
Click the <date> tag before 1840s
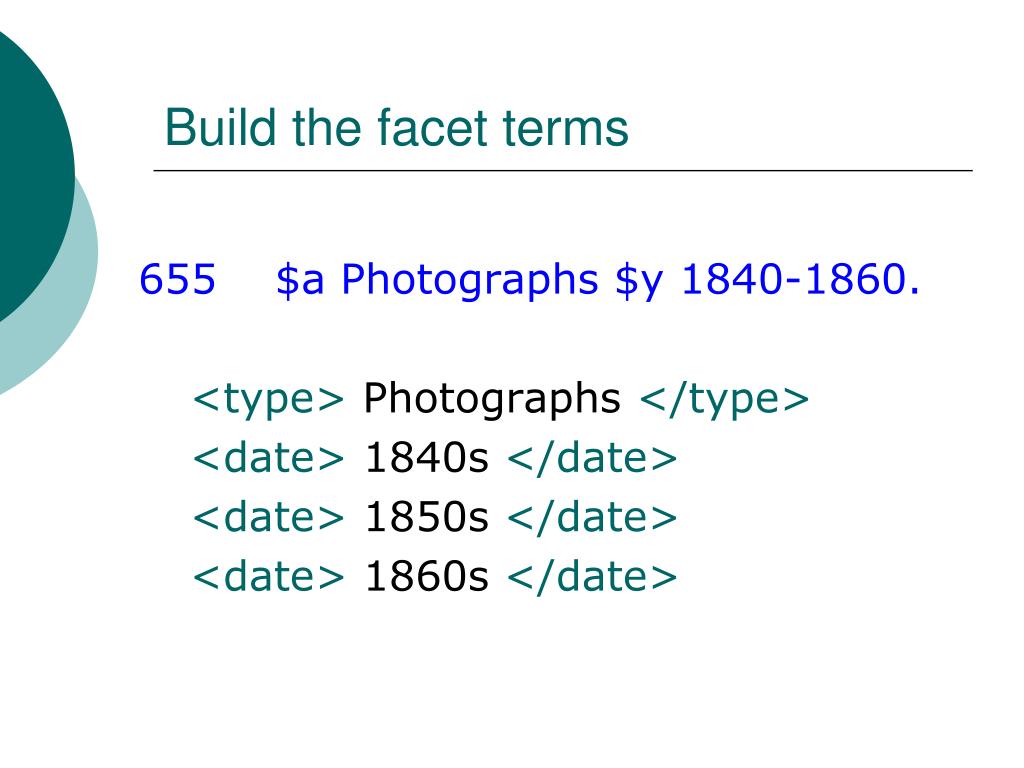[268, 457]
